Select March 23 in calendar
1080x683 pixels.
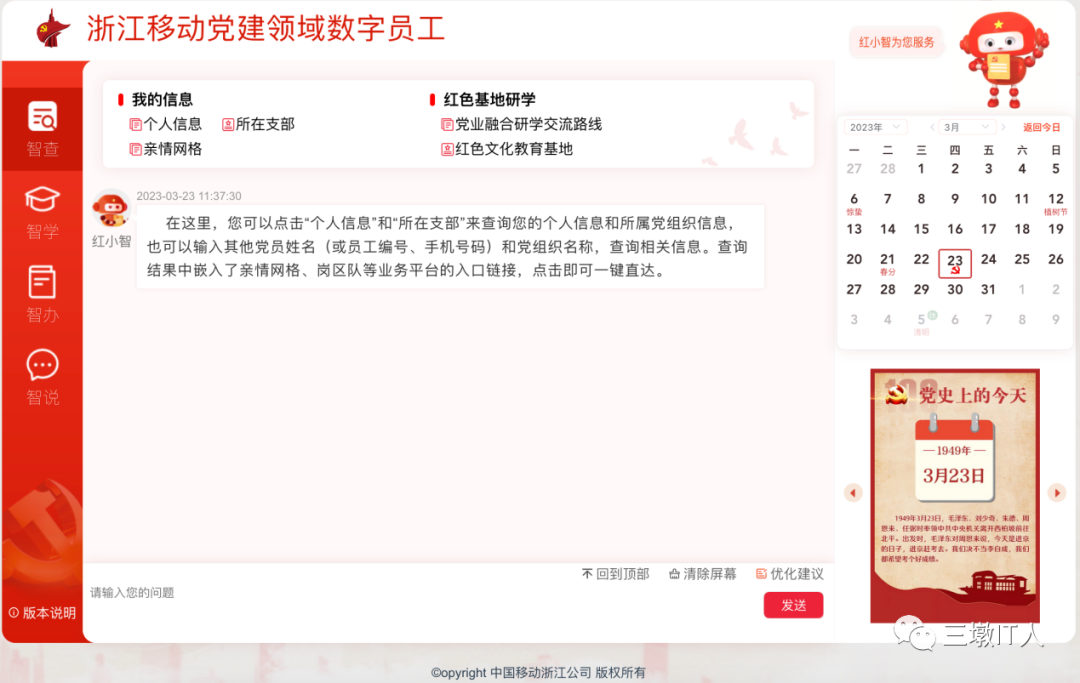point(955,263)
